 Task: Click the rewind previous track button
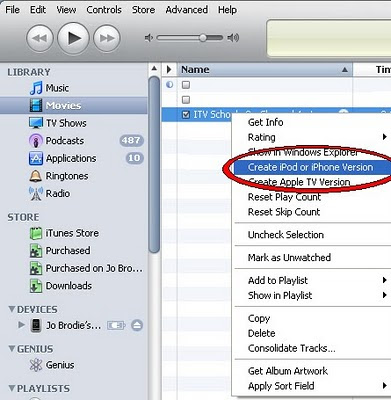[x=40, y=38]
